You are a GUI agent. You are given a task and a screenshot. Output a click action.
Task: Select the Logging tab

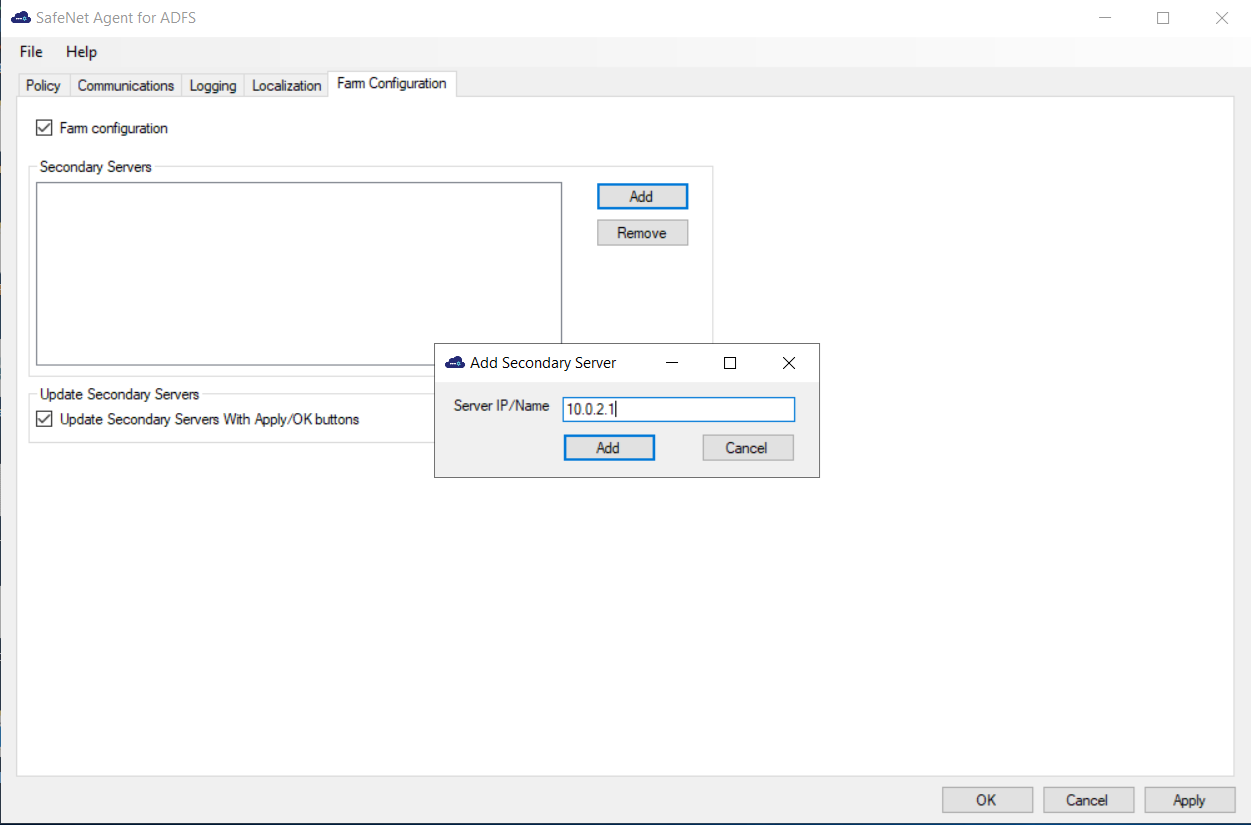click(213, 86)
